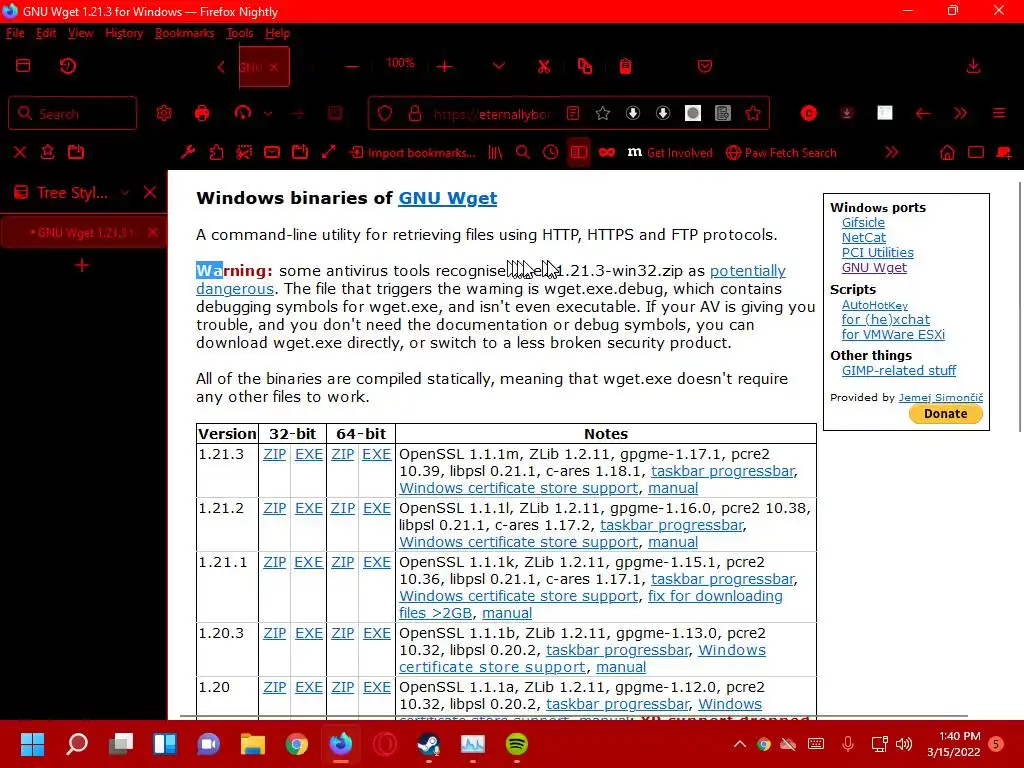Click the paste clipboard icon

pyautogui.click(x=626, y=66)
